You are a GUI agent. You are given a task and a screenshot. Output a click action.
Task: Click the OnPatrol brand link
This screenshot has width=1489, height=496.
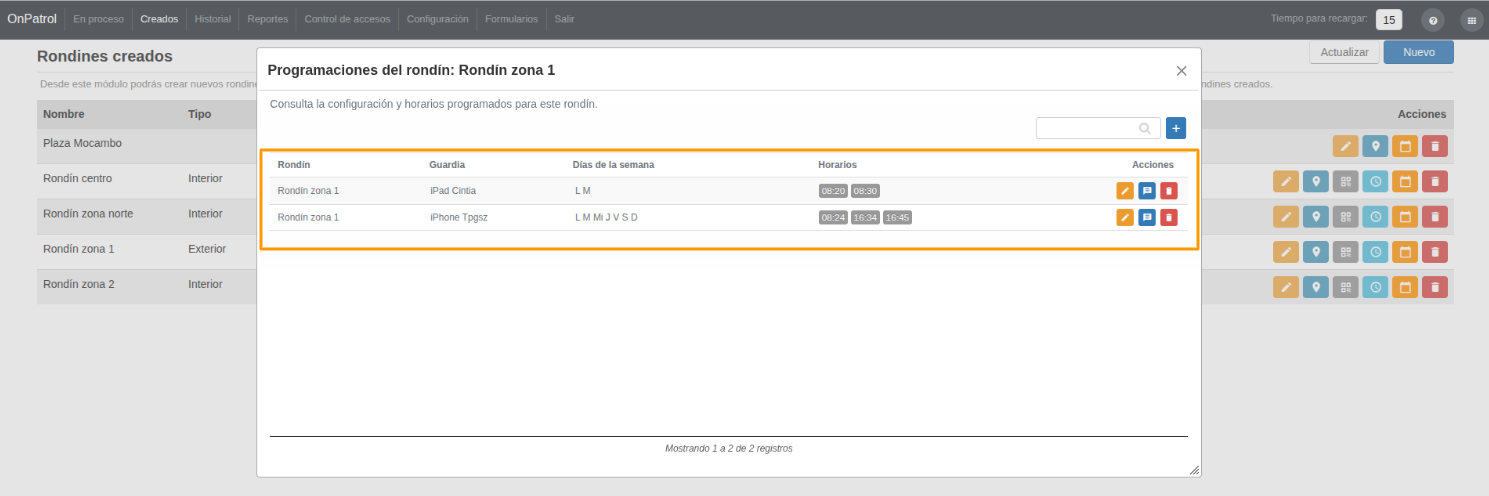pos(32,19)
